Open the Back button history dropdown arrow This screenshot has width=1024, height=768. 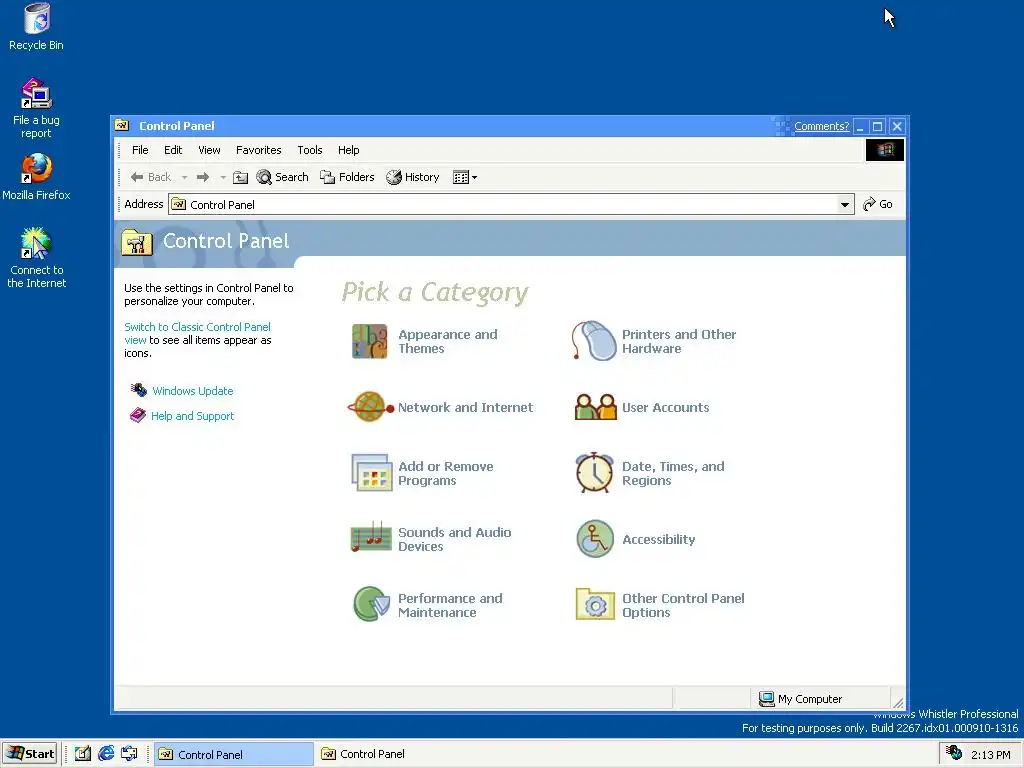pos(184,177)
